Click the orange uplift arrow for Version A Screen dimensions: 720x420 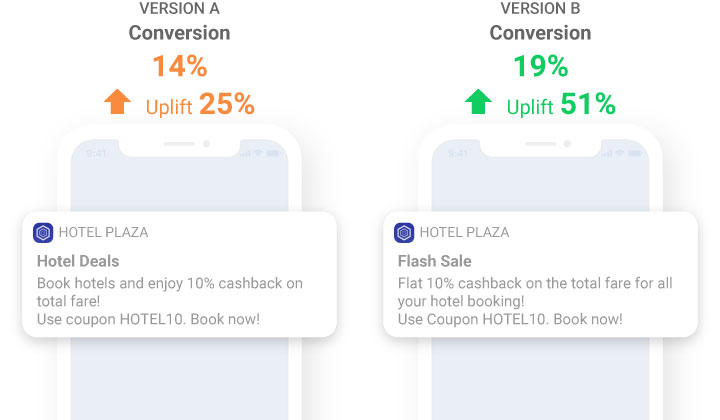point(118,102)
